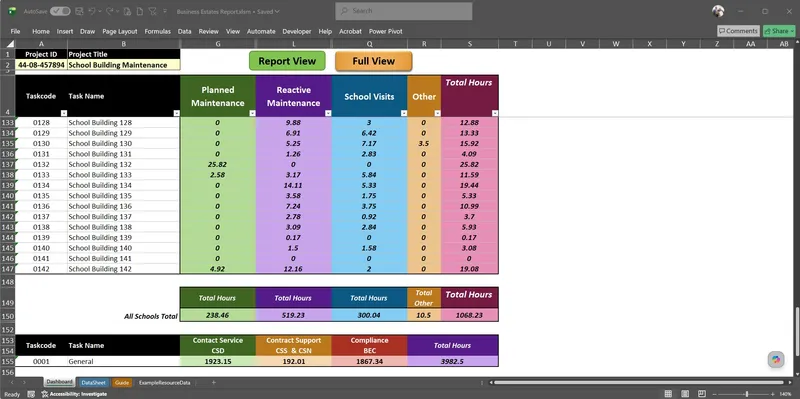
Task: Open the File menu
Action: [x=15, y=31]
